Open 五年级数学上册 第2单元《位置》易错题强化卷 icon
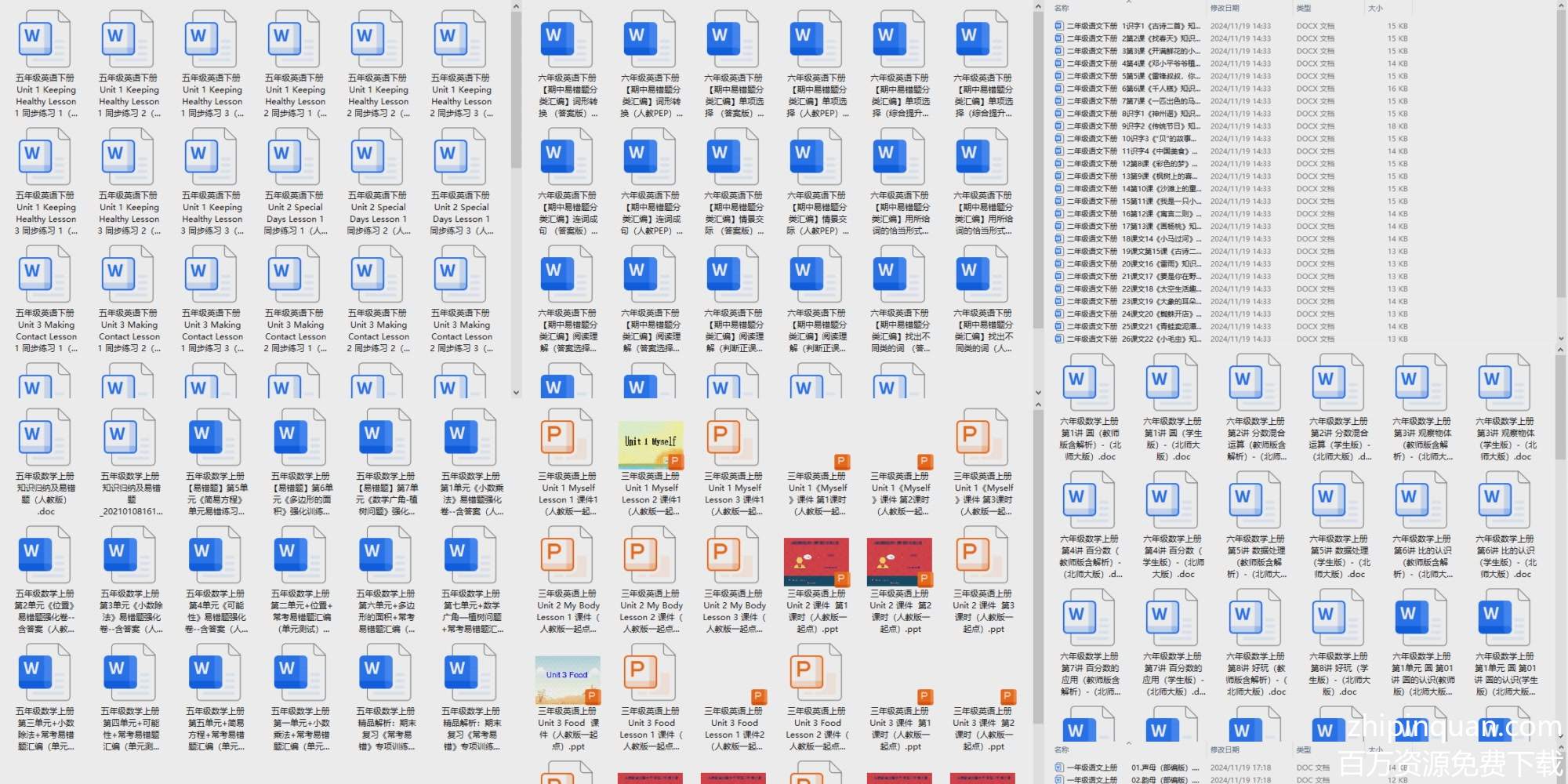The height and width of the screenshot is (784, 1568). coord(45,555)
